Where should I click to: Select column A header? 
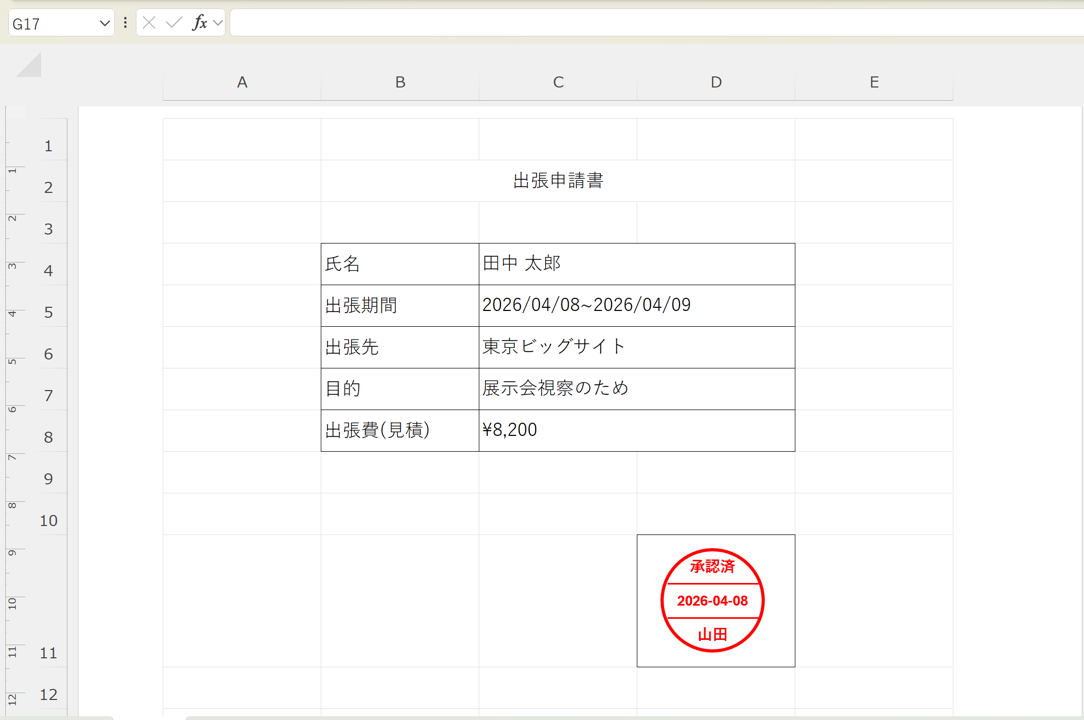[242, 83]
